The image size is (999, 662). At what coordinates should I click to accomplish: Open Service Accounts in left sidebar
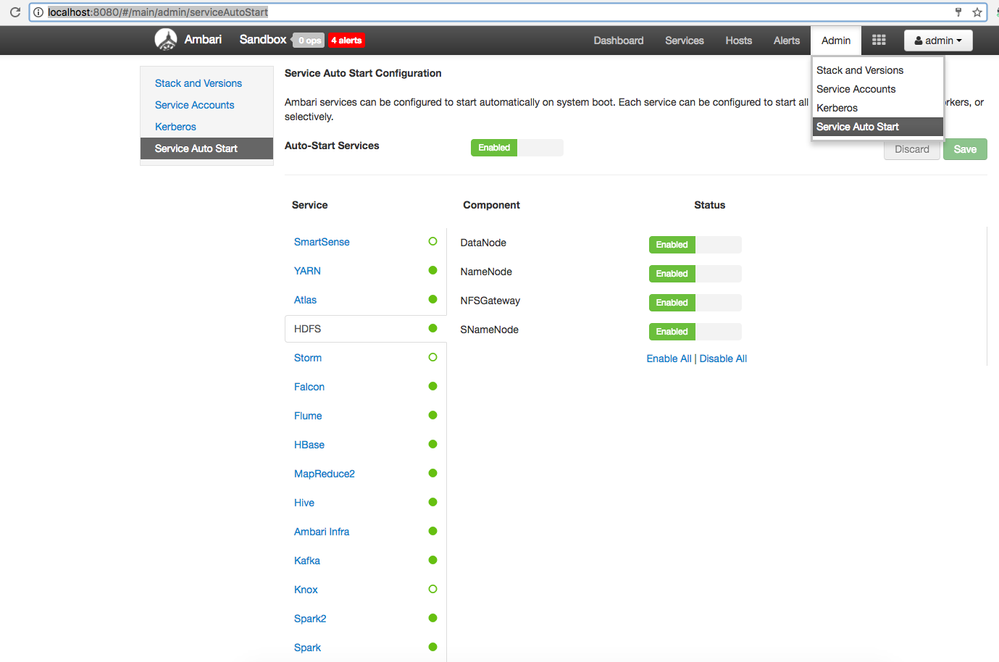point(194,105)
